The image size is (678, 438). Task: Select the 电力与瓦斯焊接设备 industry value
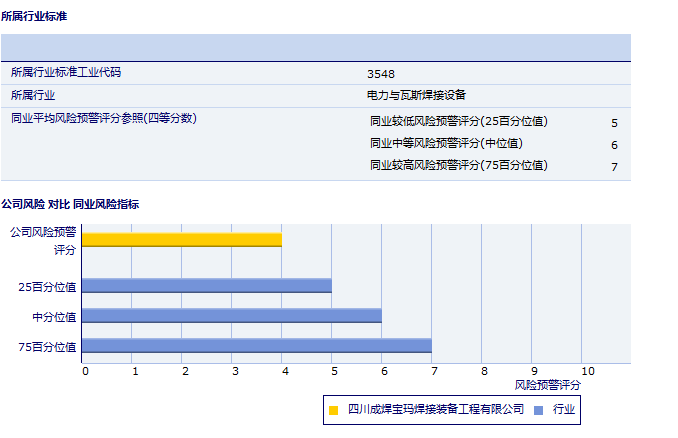[x=416, y=95]
